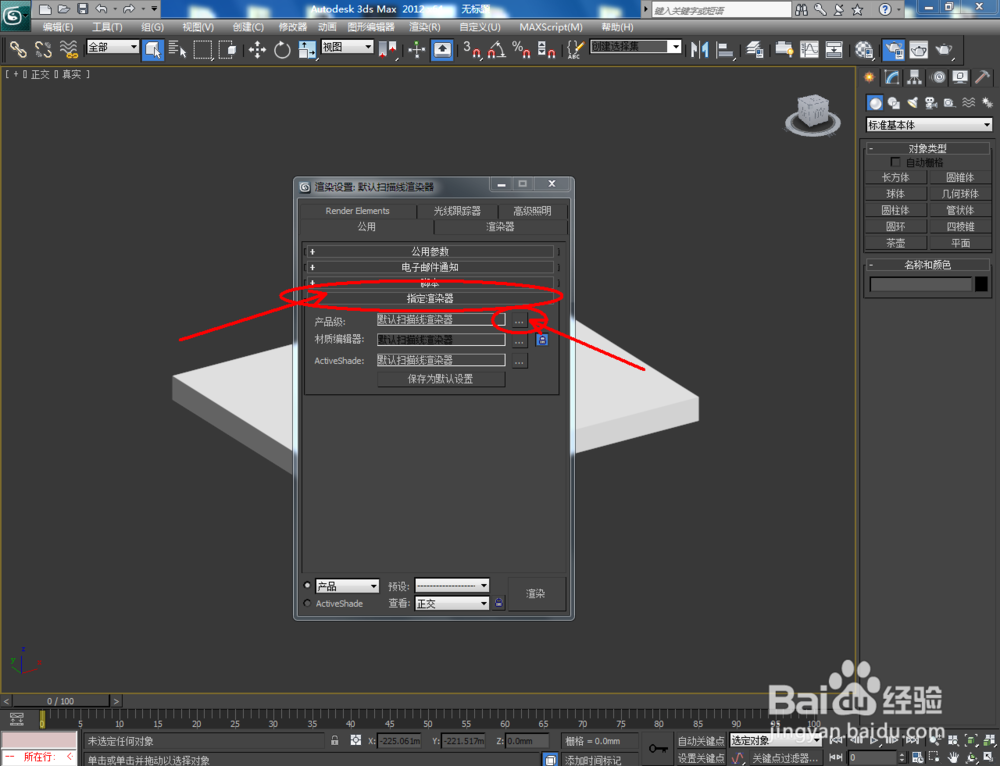
Task: Activate the Select and Scale tool
Action: [307, 49]
